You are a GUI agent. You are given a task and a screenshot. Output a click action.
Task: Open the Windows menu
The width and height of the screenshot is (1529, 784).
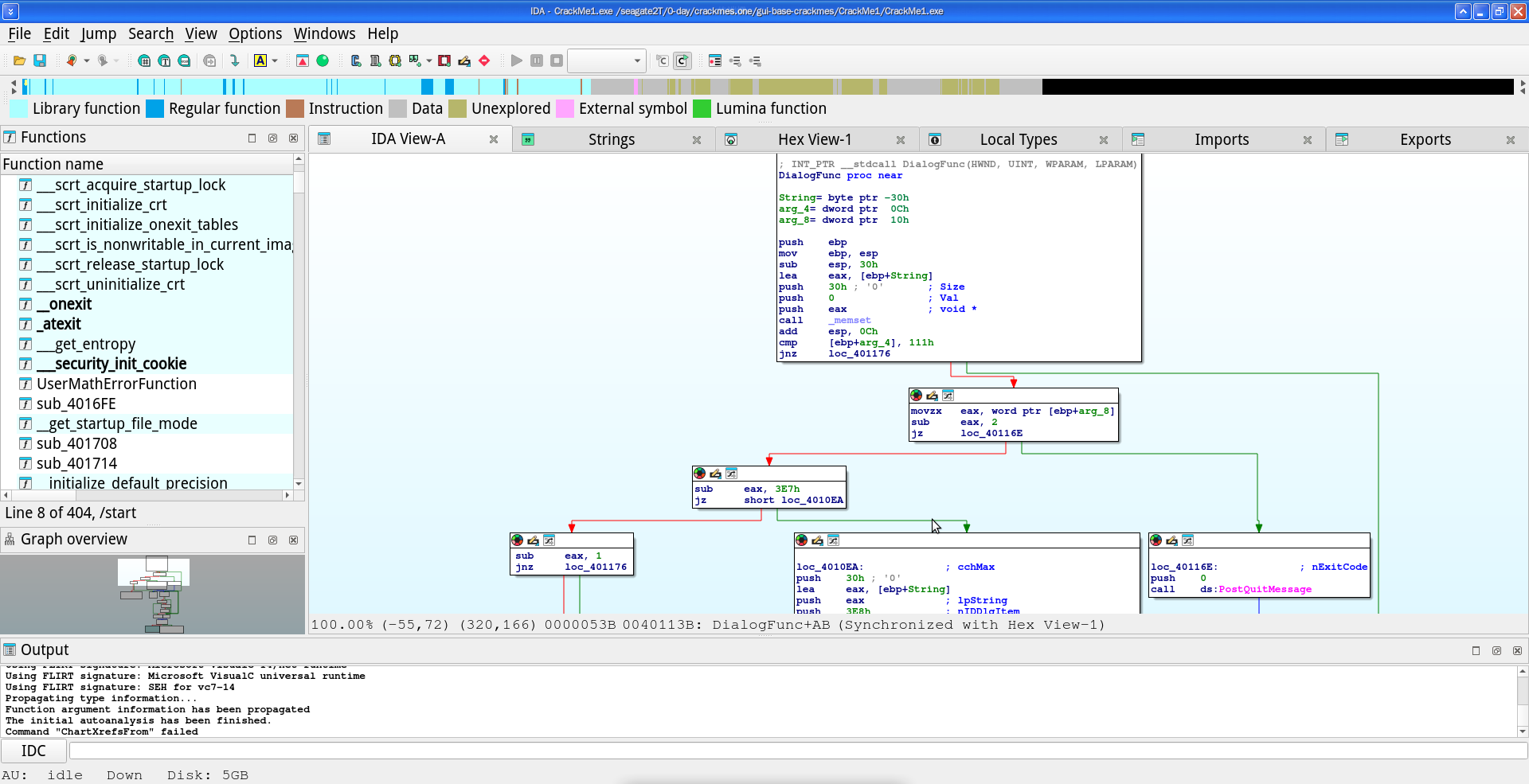coord(324,33)
